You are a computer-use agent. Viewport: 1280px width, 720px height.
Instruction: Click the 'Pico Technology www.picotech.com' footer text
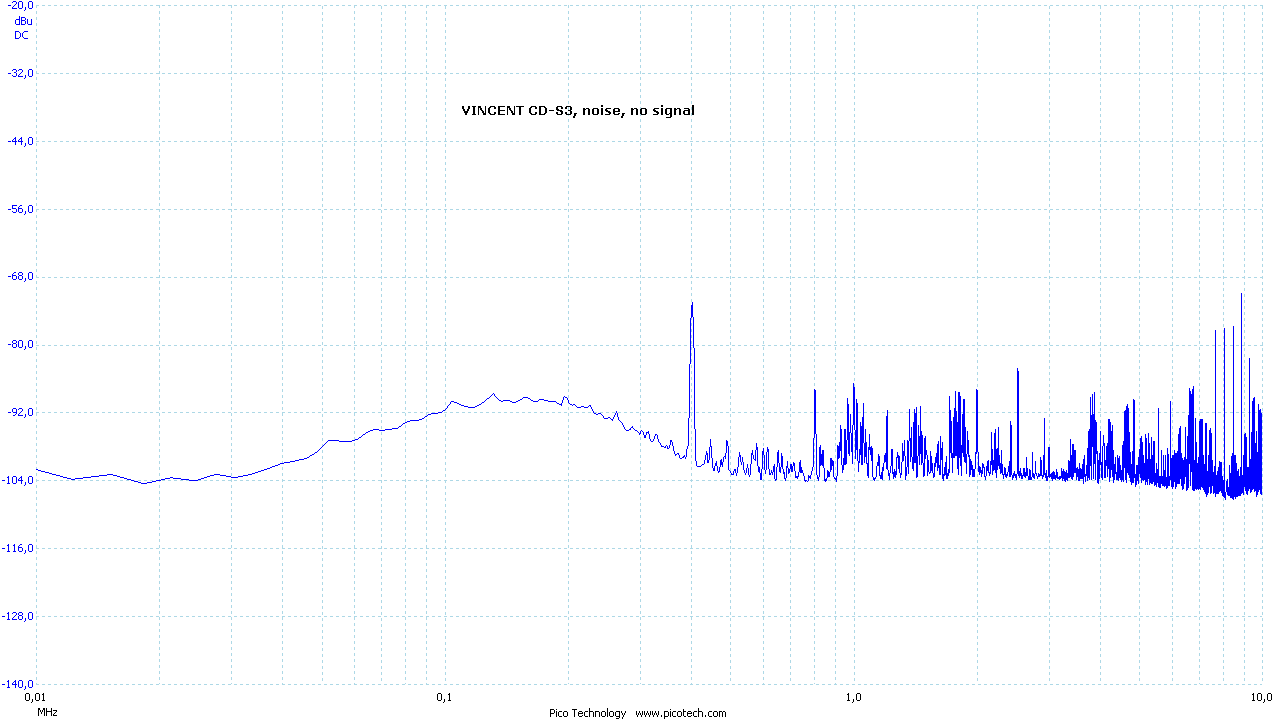tap(638, 713)
